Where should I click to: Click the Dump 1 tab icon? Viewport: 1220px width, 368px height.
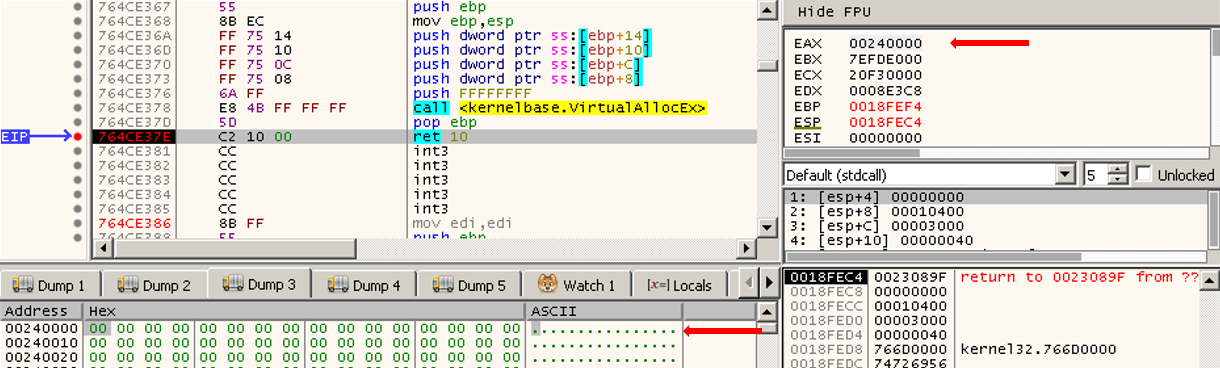click(22, 285)
